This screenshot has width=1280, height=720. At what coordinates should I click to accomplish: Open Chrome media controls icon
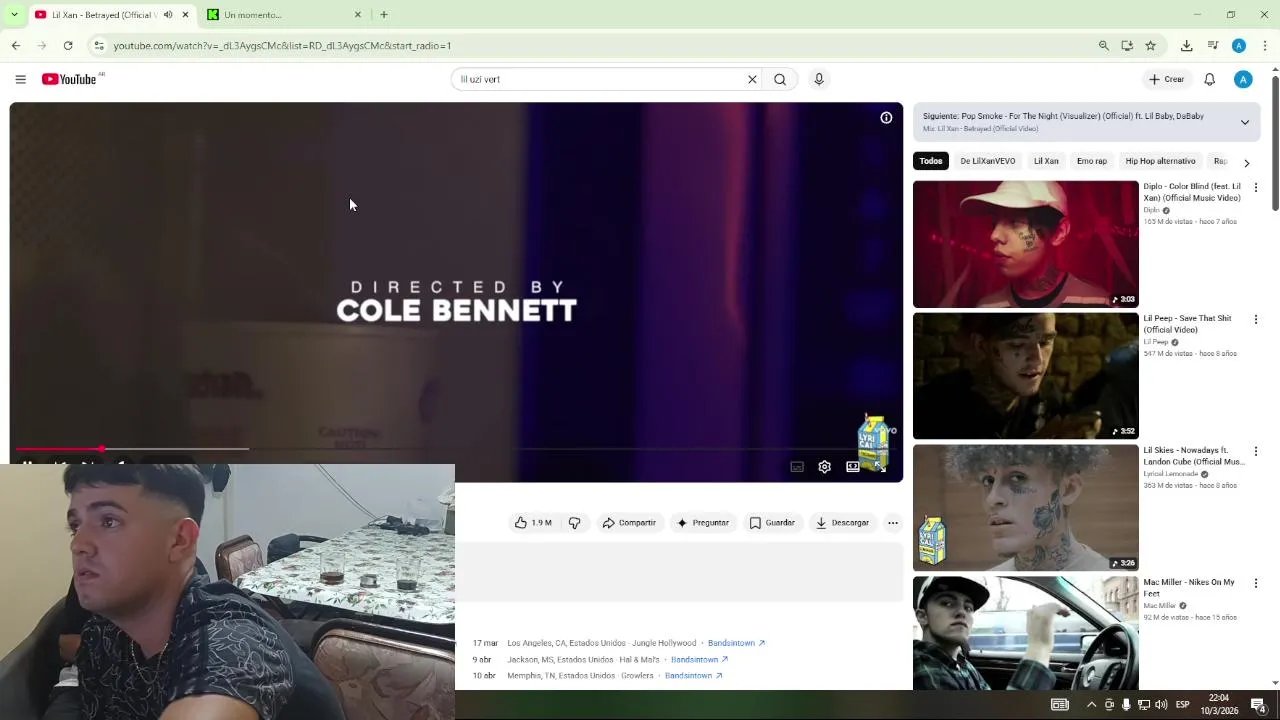(x=1212, y=45)
